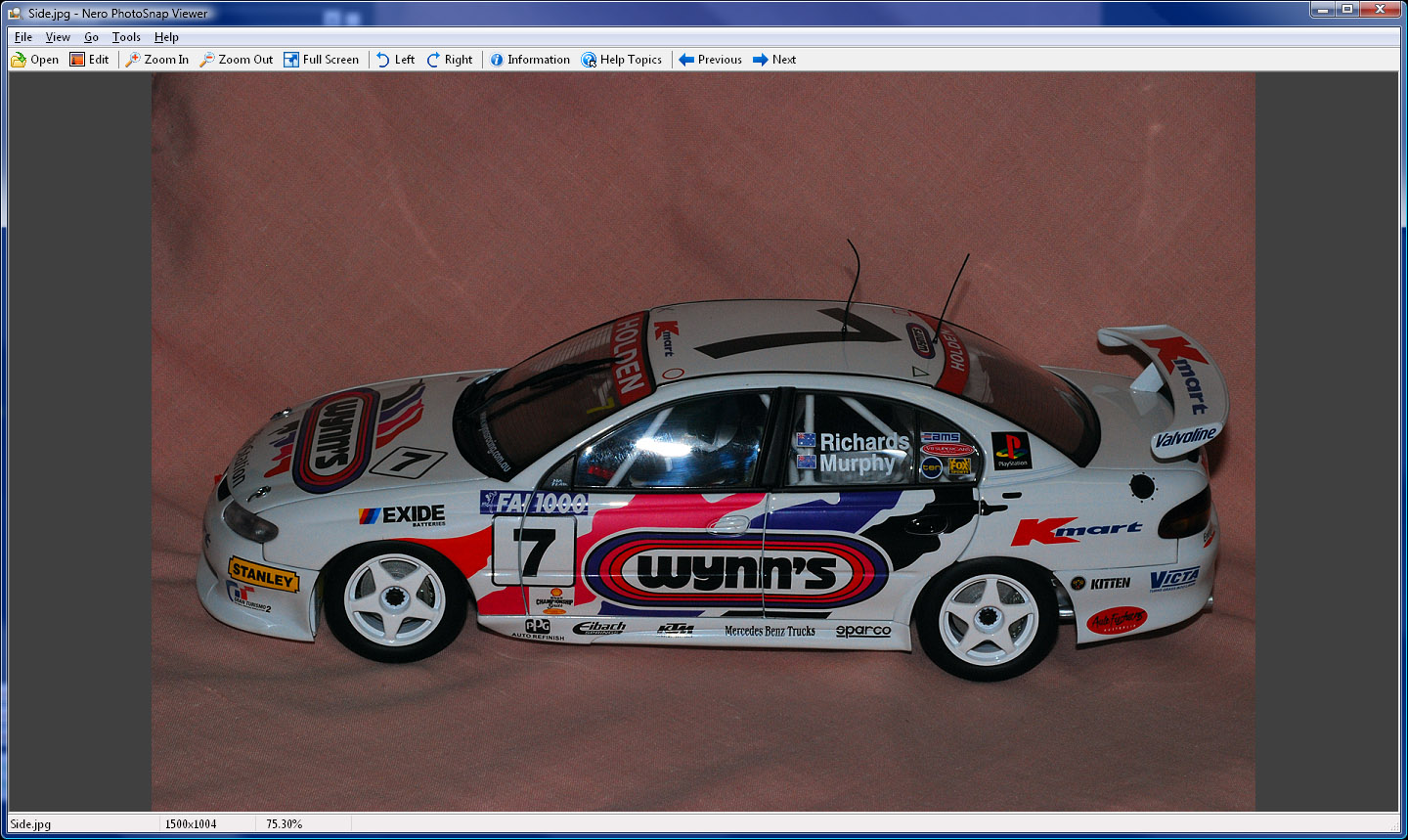Click the Edit image icon

tap(77, 60)
